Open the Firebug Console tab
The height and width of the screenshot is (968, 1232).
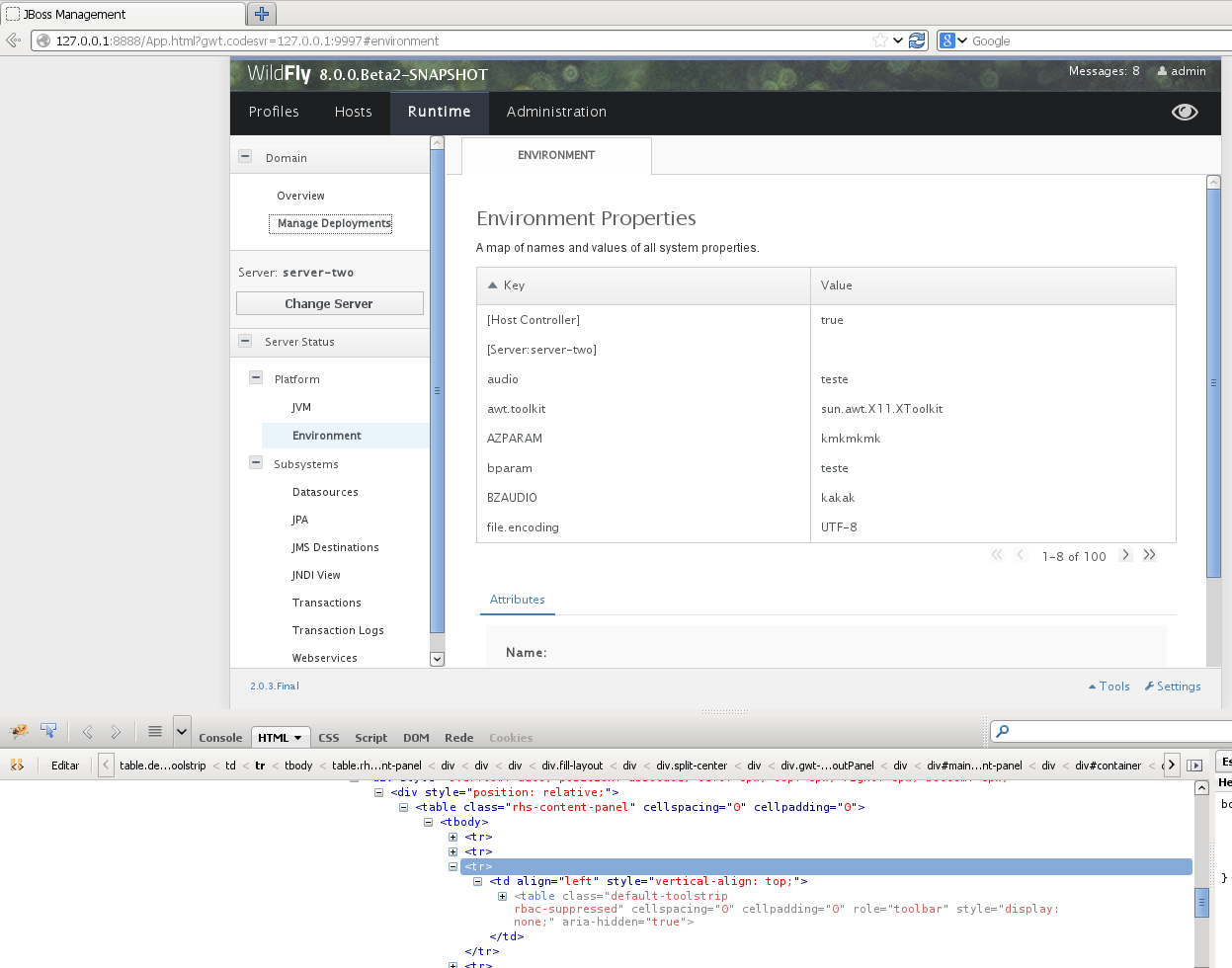(220, 738)
